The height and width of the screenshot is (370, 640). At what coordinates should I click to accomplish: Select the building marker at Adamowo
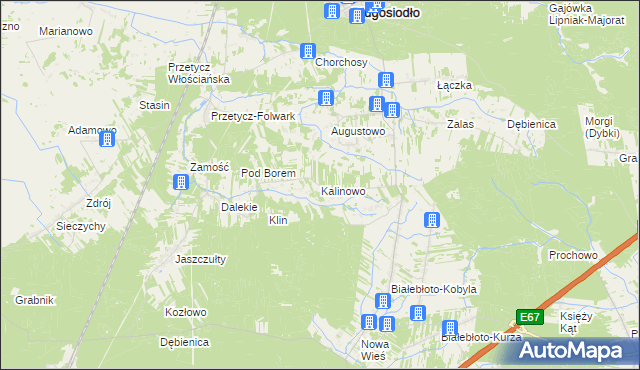coord(107,139)
